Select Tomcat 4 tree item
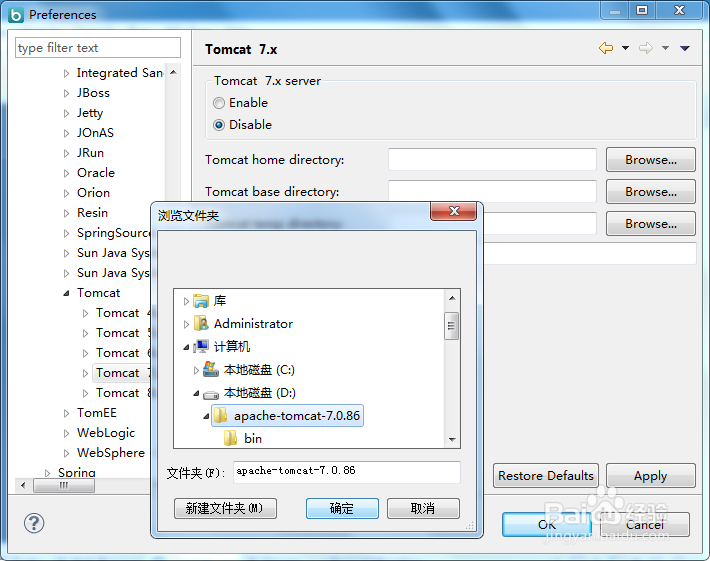The image size is (710, 561). click(x=122, y=313)
